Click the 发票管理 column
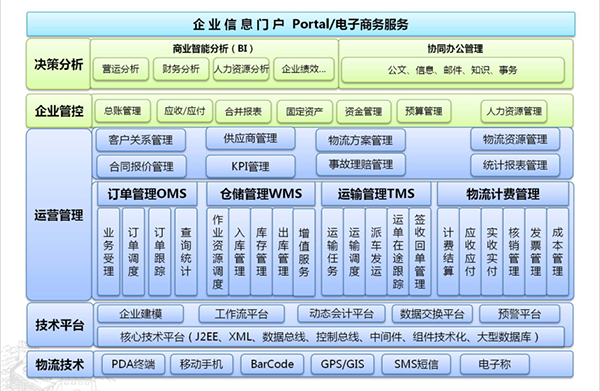Screen dimensions: 600x391 (x=536, y=252)
